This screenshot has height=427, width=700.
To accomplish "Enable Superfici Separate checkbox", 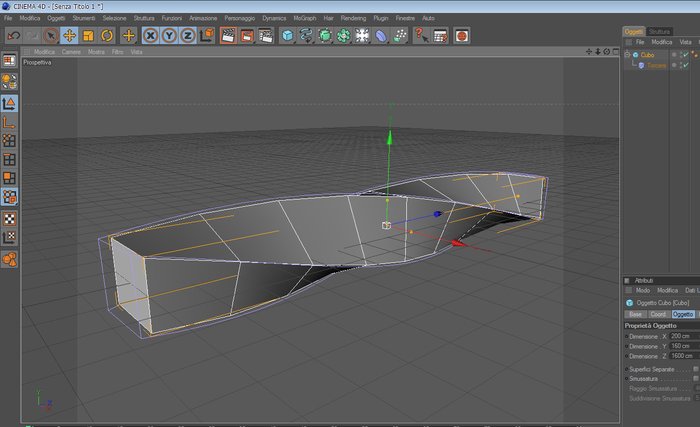I will tap(696, 369).
